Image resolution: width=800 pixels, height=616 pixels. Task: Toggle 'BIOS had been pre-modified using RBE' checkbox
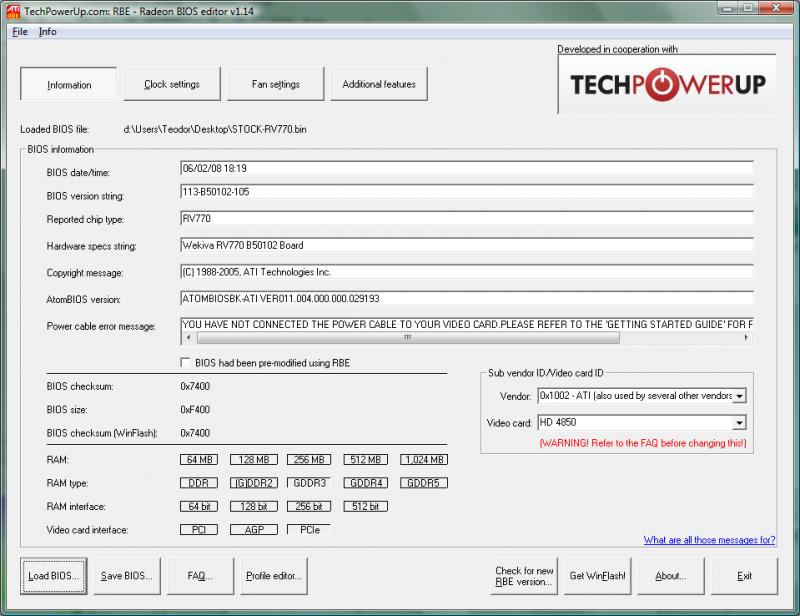pyautogui.click(x=185, y=362)
